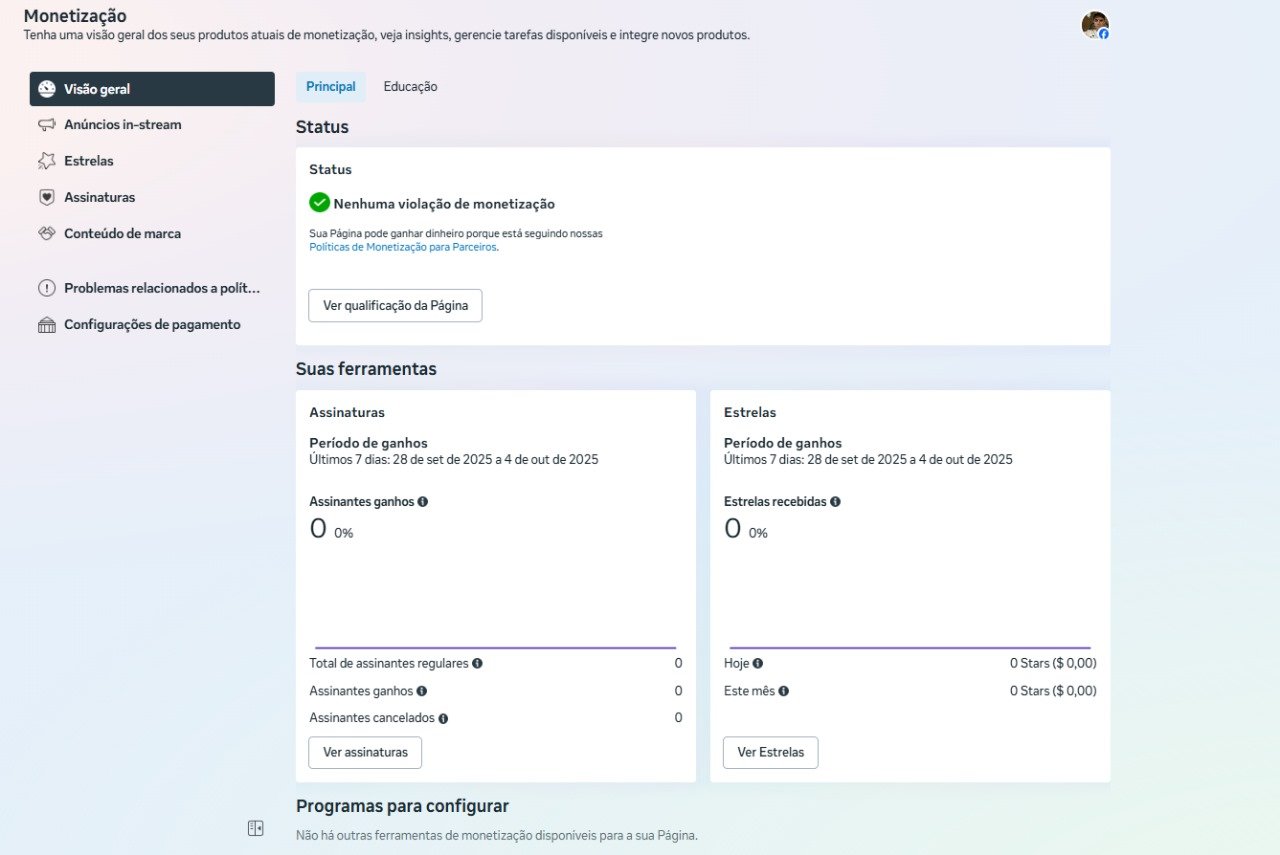1280x855 pixels.
Task: Open the Visão geral menu item
Action: (x=152, y=89)
